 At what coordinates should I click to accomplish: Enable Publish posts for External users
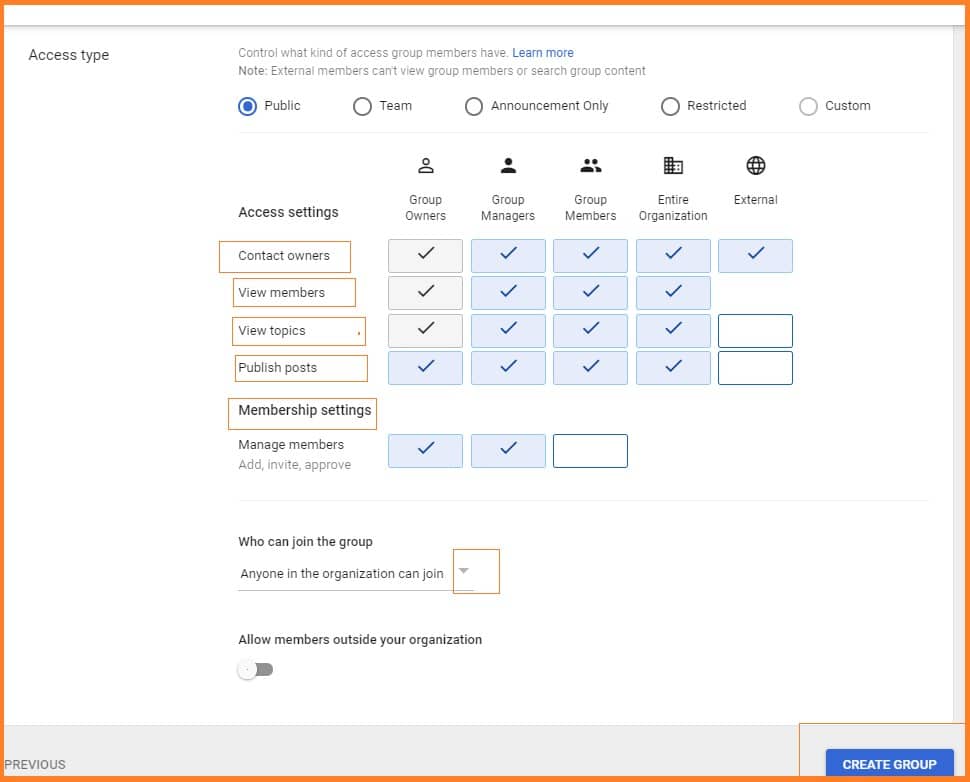755,368
